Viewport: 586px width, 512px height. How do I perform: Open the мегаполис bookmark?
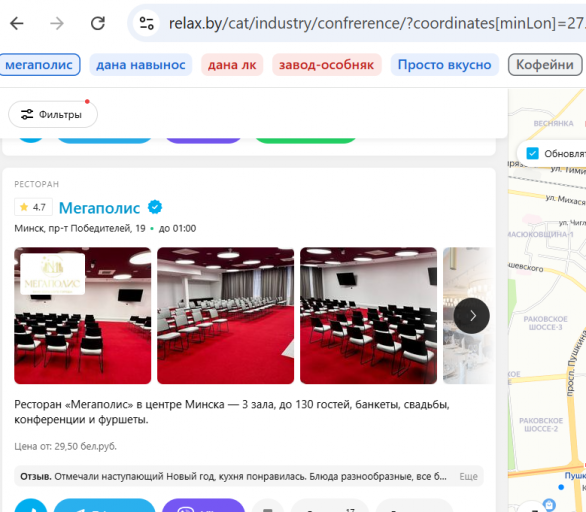[39, 65]
